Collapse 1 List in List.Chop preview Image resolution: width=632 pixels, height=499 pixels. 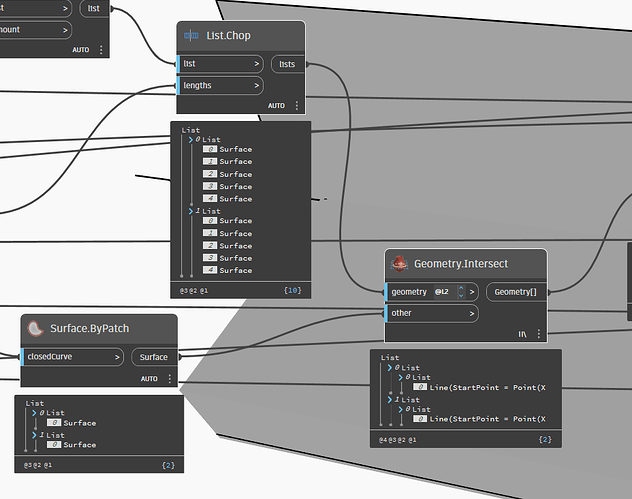(191, 211)
